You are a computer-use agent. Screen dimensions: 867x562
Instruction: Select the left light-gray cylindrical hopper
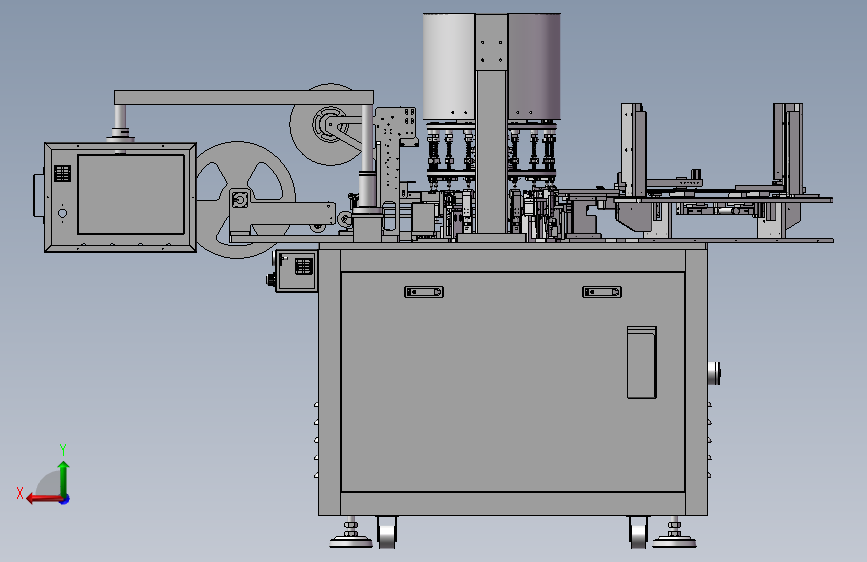point(449,66)
